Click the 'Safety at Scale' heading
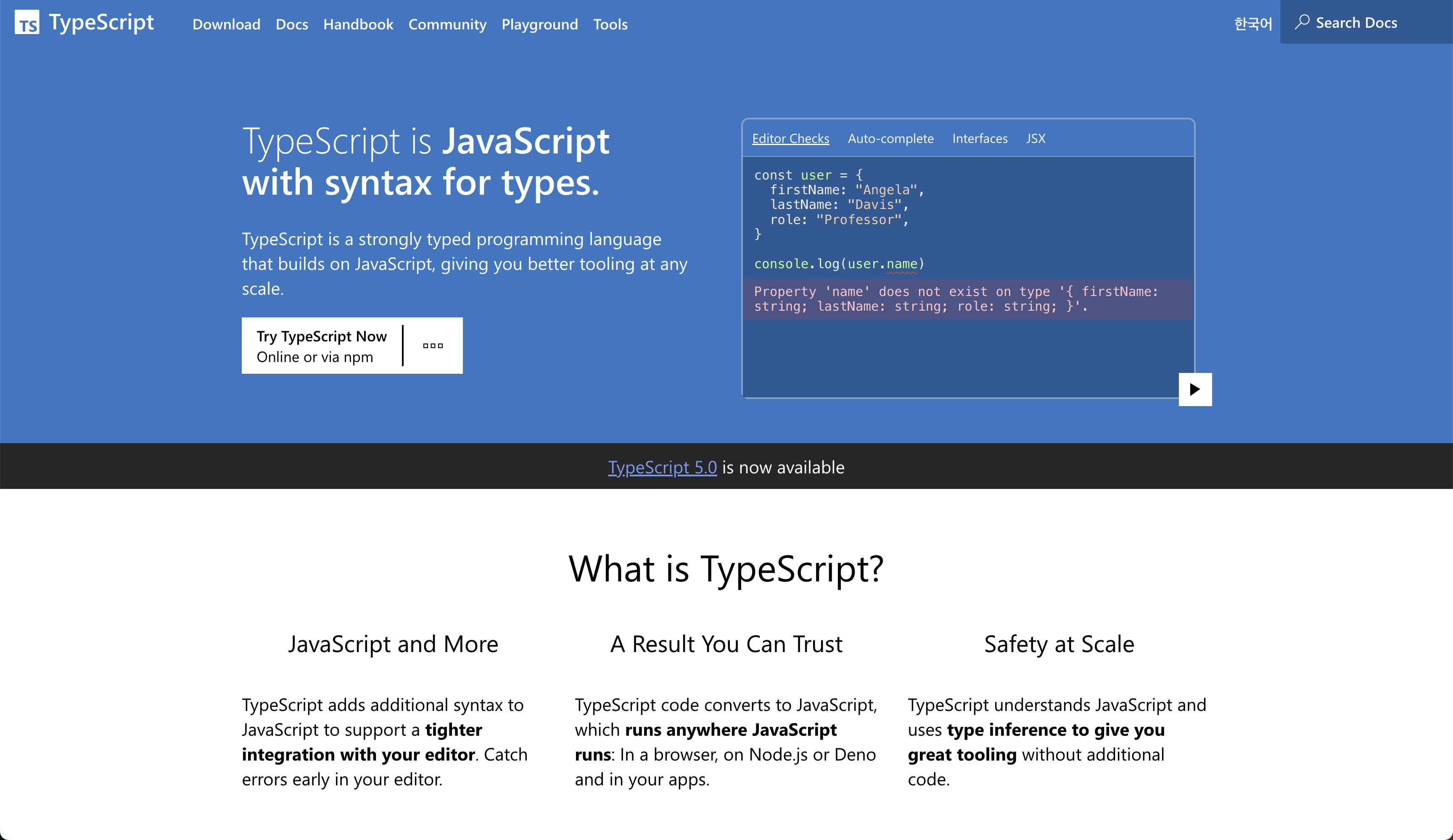This screenshot has width=1453, height=840. click(x=1059, y=644)
